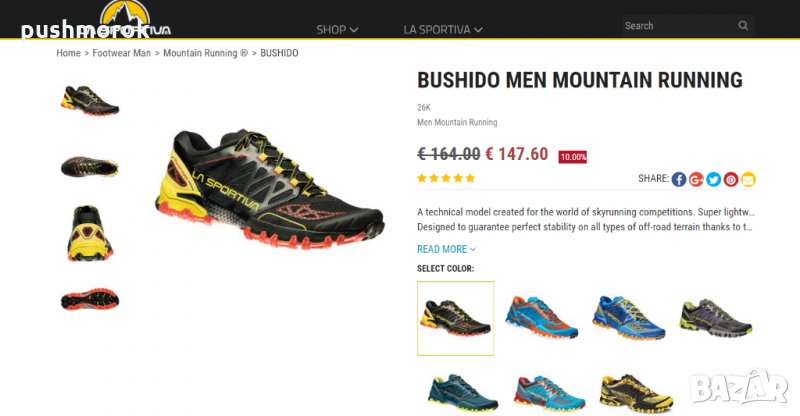Click into the Search field
The image size is (800, 416).
click(x=679, y=26)
